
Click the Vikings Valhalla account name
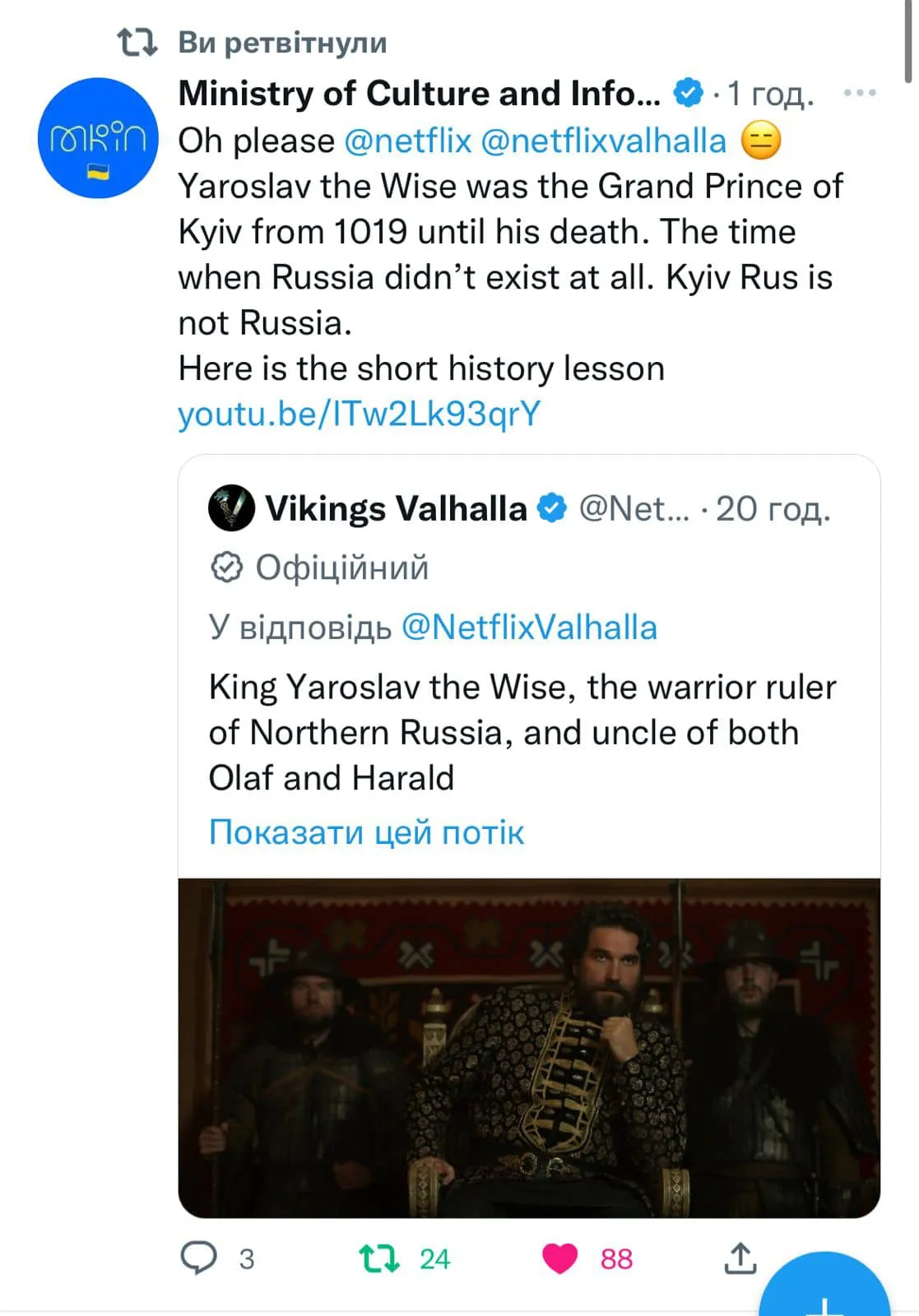tap(396, 509)
